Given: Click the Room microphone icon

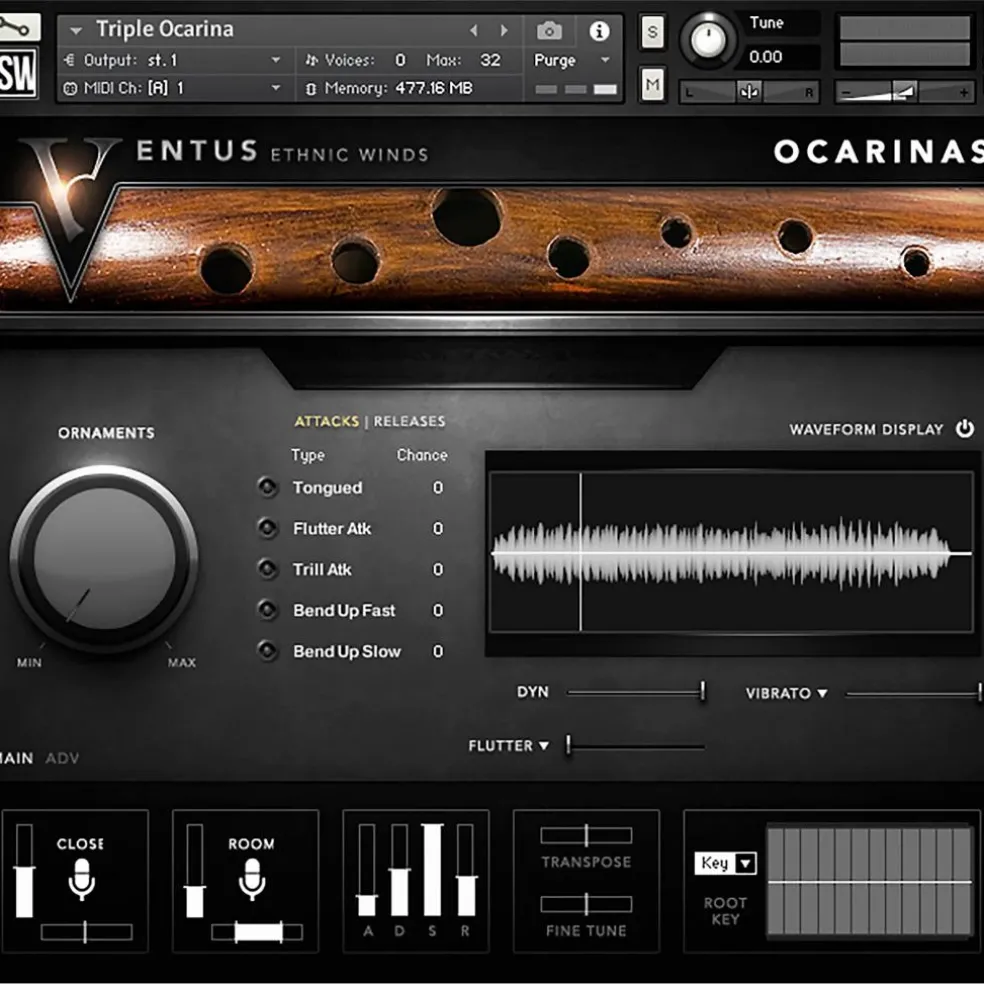Looking at the screenshot, I should [252, 879].
